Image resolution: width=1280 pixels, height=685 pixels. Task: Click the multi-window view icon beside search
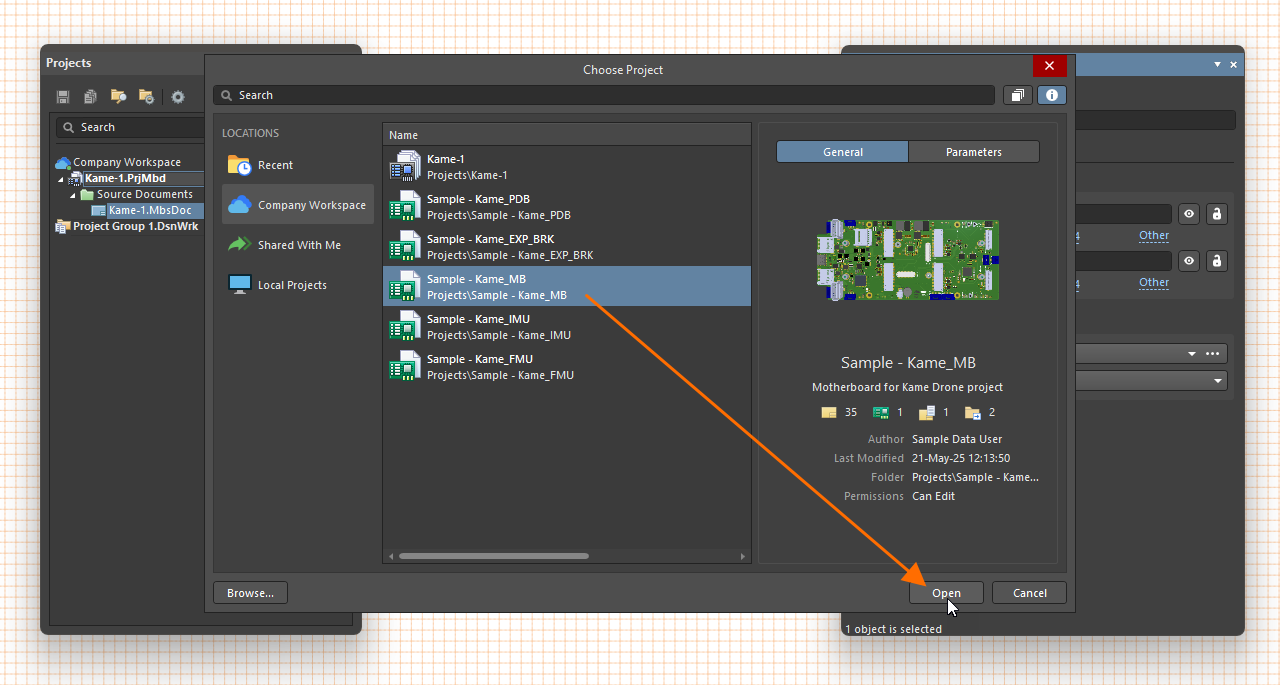point(1017,95)
